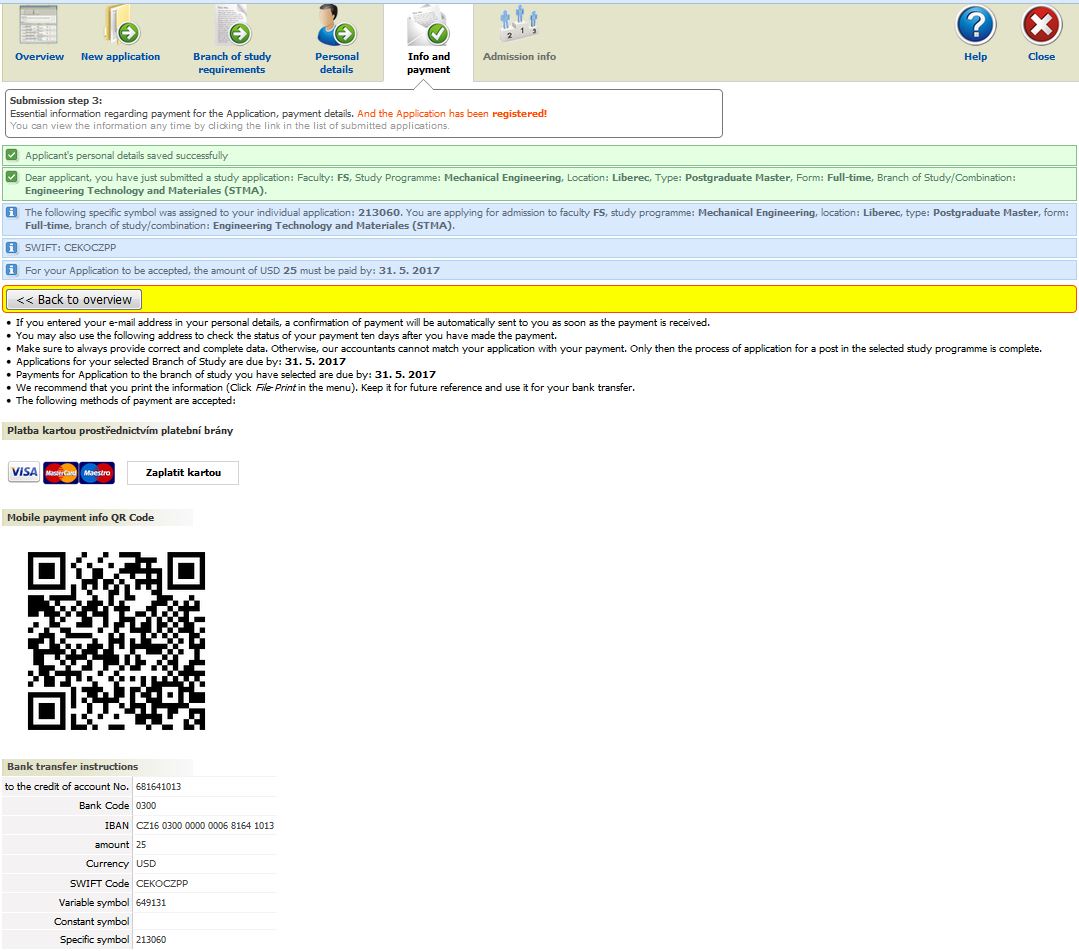Open the Branch of study requirements tab label
This screenshot has width=1079, height=951.
232,63
